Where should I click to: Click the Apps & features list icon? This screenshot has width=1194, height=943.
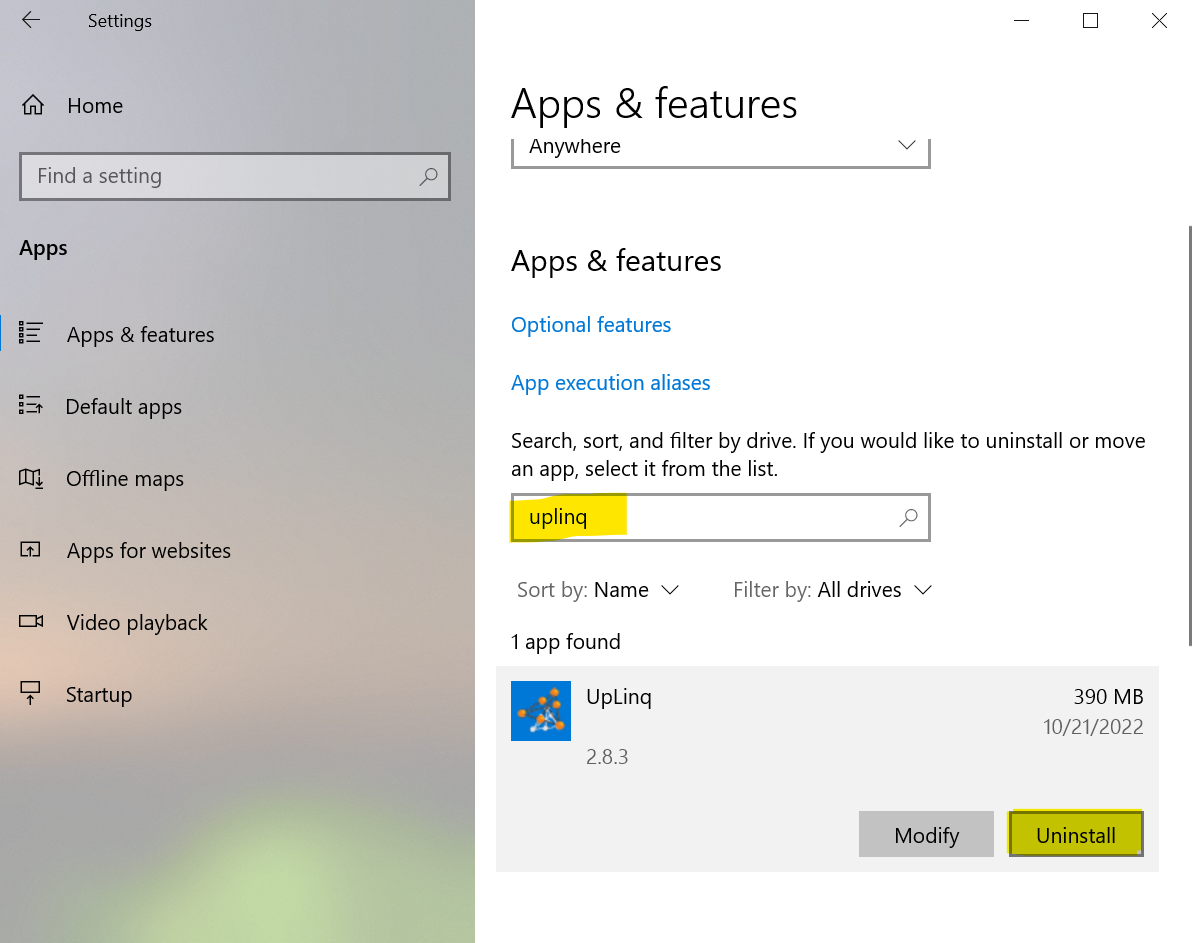[x=30, y=333]
